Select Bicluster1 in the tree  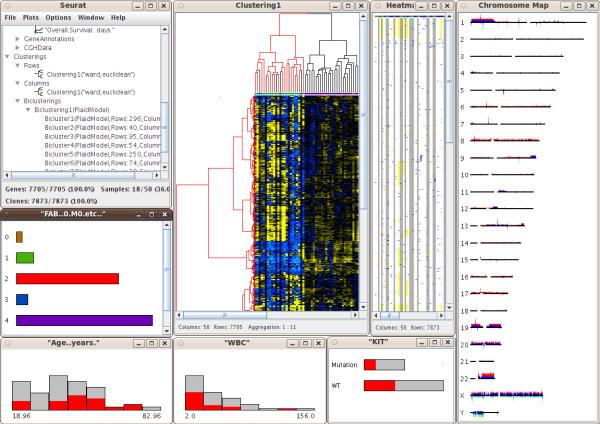[x=102, y=119]
